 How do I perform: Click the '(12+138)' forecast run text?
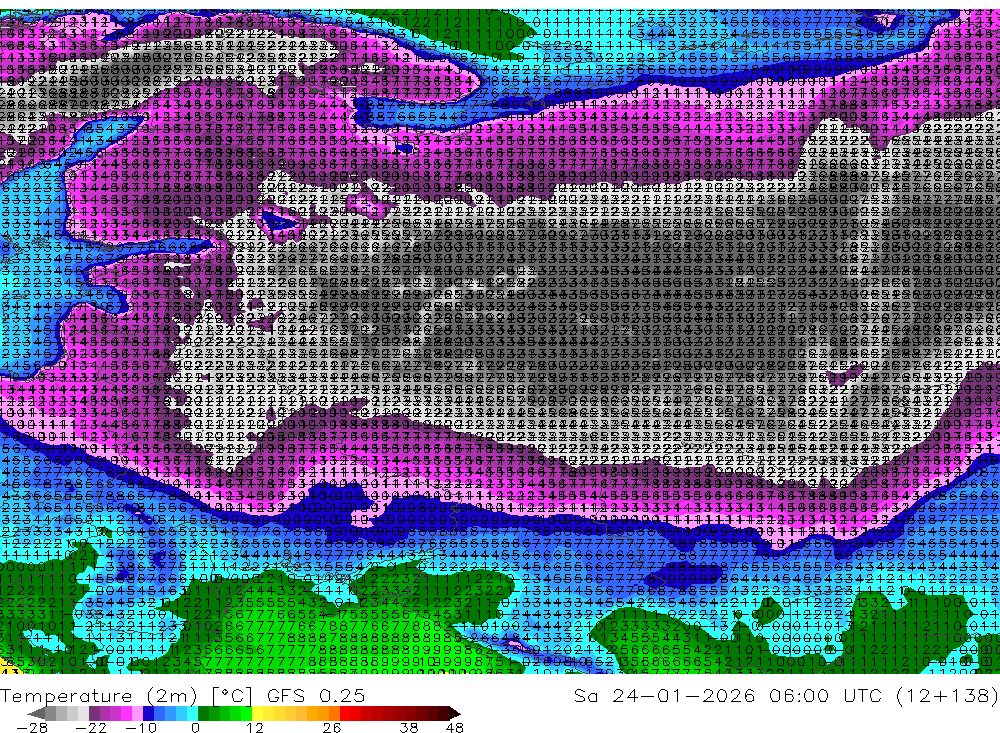948,696
